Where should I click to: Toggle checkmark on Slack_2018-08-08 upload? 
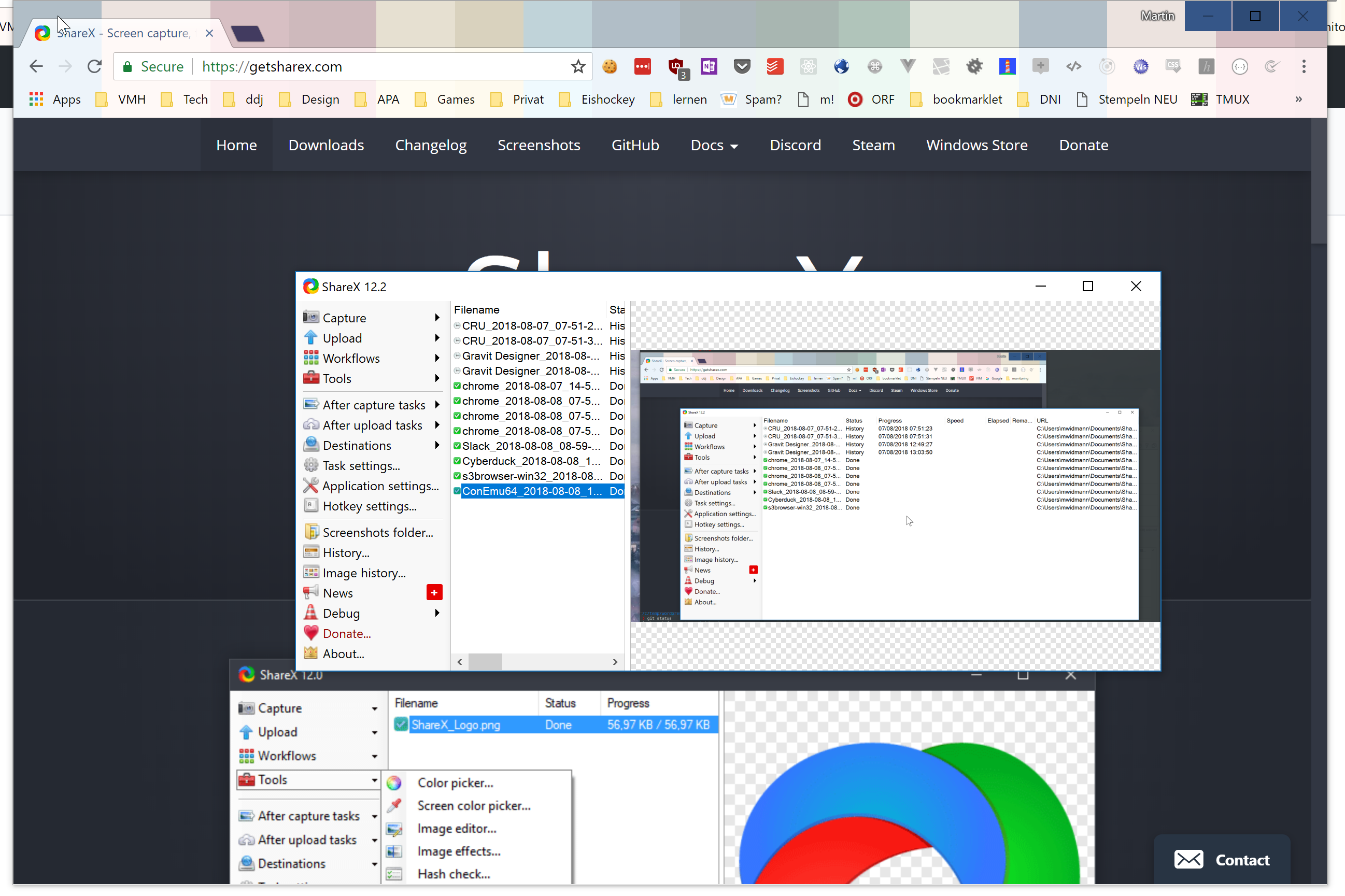457,446
